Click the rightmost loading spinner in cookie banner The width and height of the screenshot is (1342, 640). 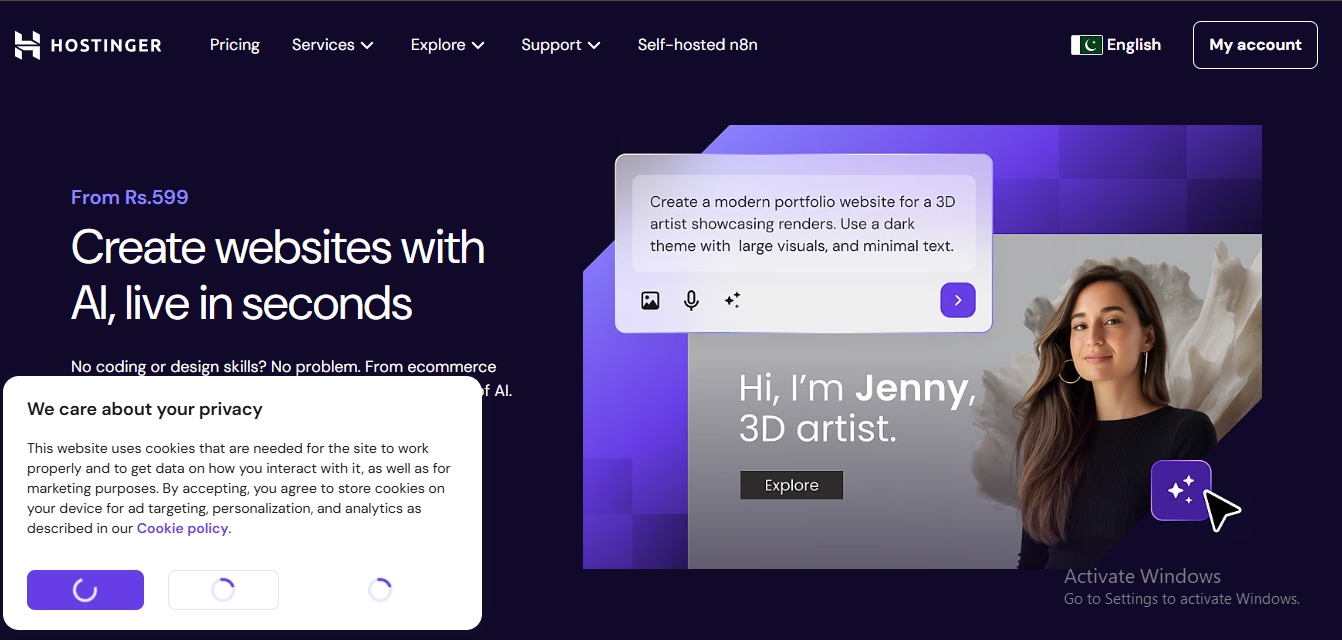(380, 590)
